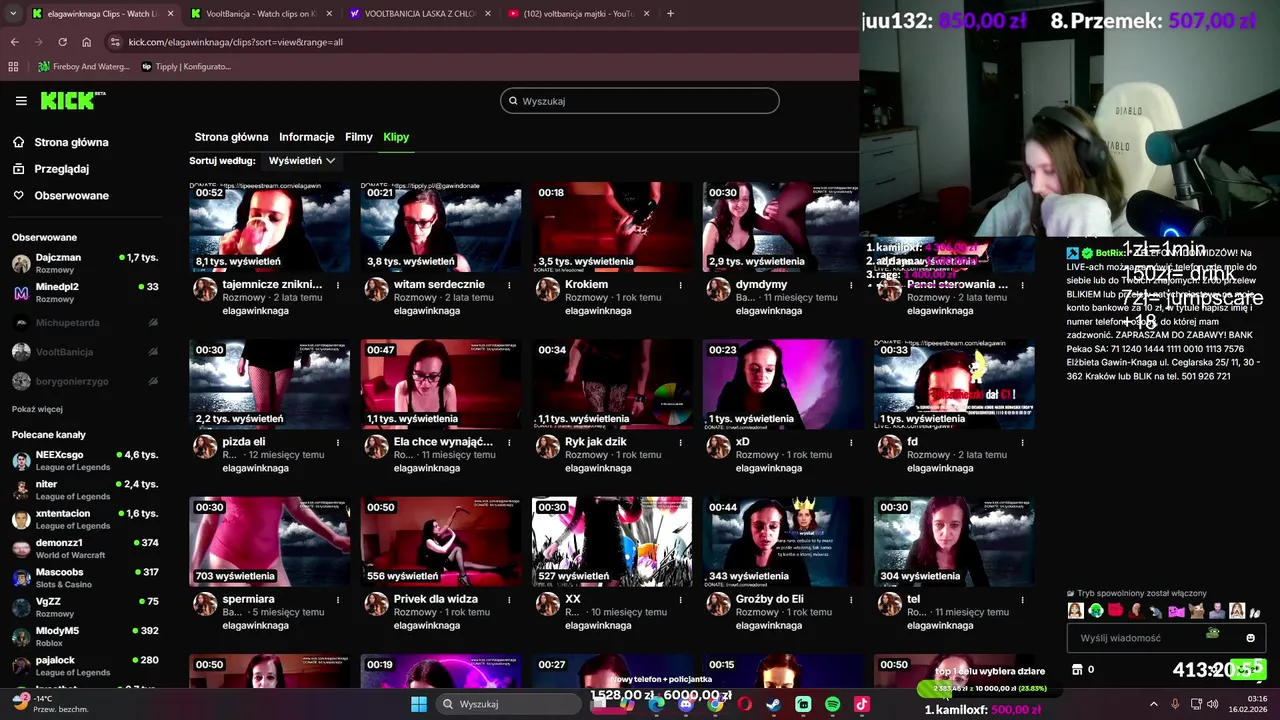The image size is (1280, 720).
Task: Click the browser address bar URL
Action: coord(235,42)
